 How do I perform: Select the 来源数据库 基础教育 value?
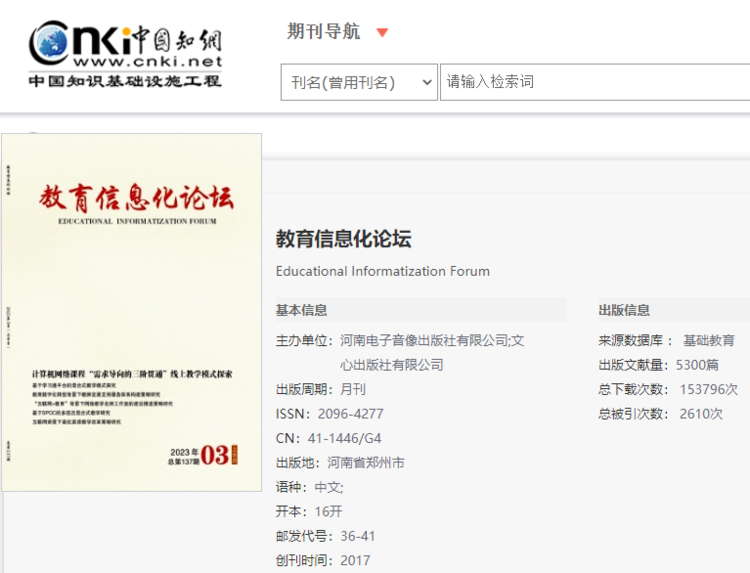(x=709, y=341)
